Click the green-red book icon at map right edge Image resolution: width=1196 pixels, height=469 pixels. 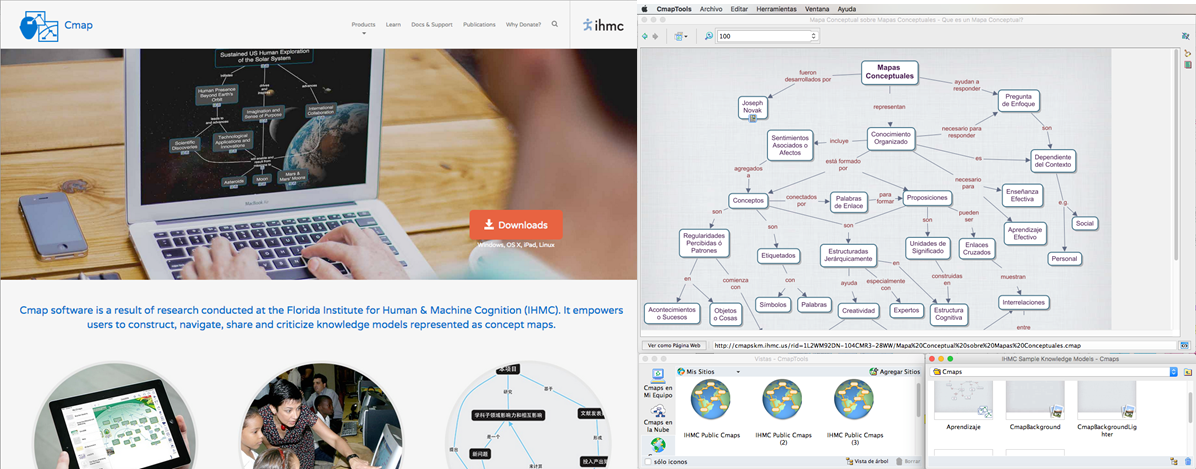[x=1188, y=66]
